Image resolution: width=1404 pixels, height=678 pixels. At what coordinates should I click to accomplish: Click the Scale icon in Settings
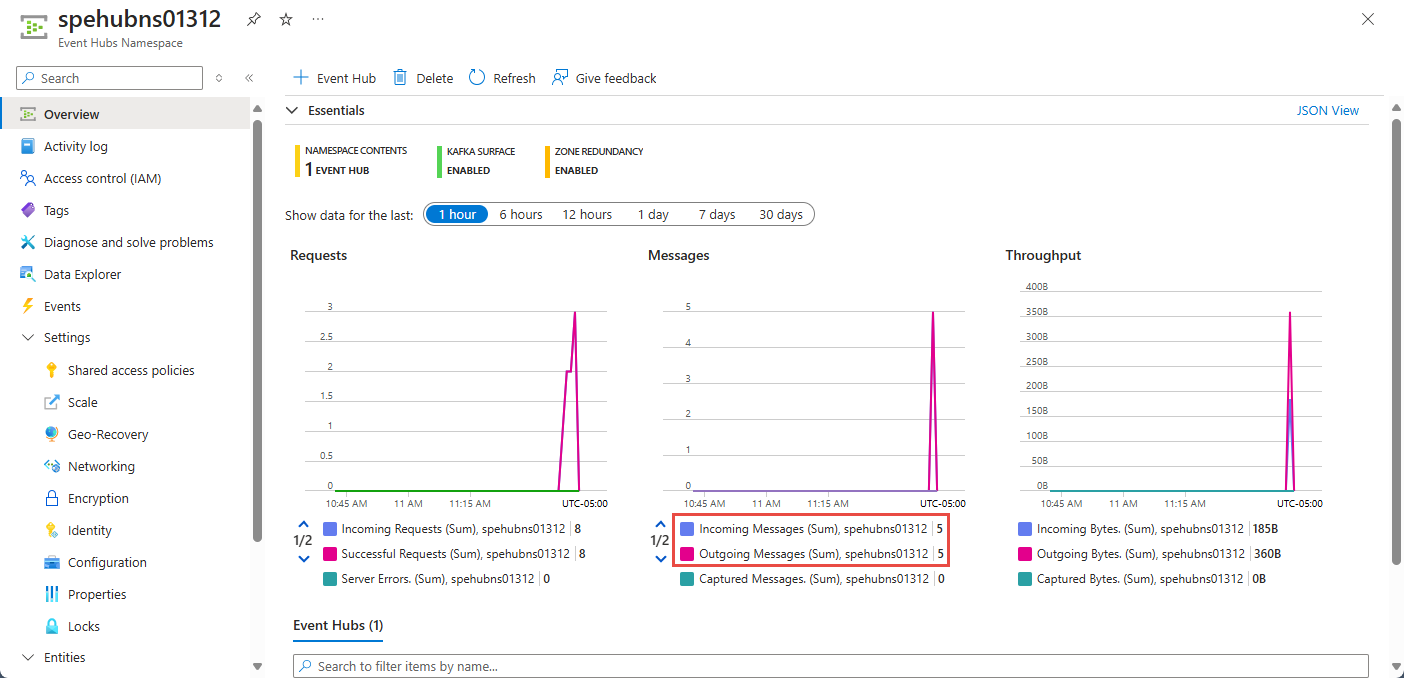52,402
